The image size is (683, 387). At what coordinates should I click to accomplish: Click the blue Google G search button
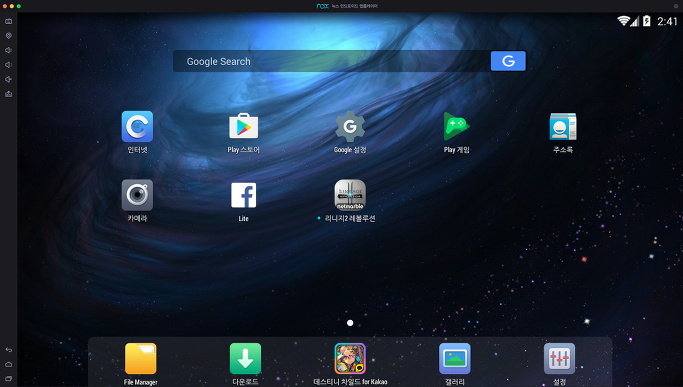(508, 61)
